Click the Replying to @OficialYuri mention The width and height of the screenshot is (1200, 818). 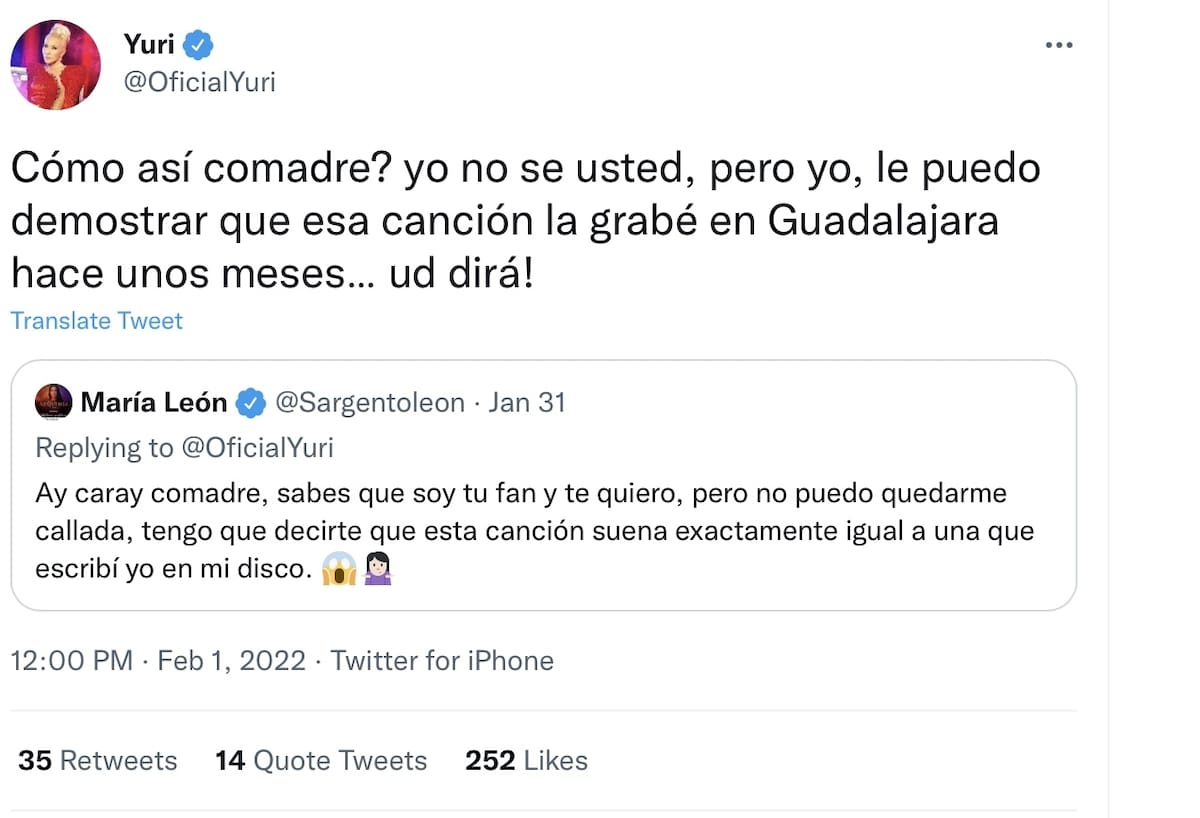click(x=258, y=448)
